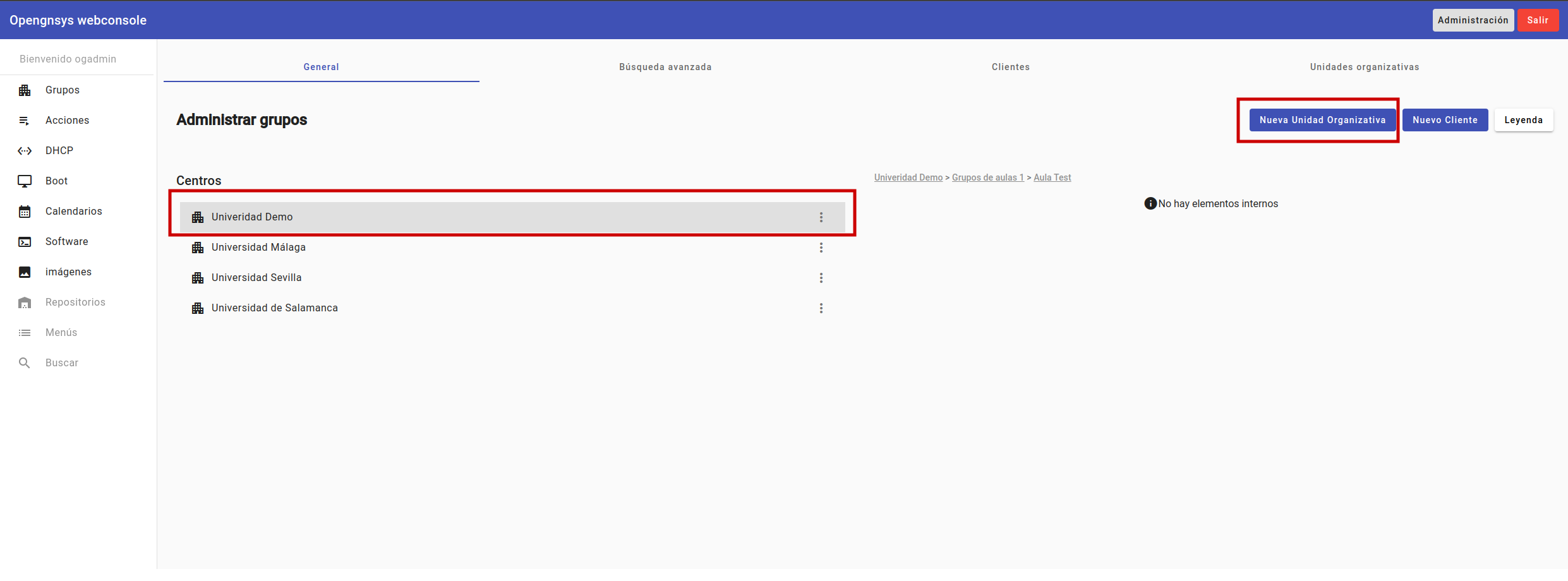1568x581 pixels.
Task: Click the Software terminal icon
Action: click(25, 242)
